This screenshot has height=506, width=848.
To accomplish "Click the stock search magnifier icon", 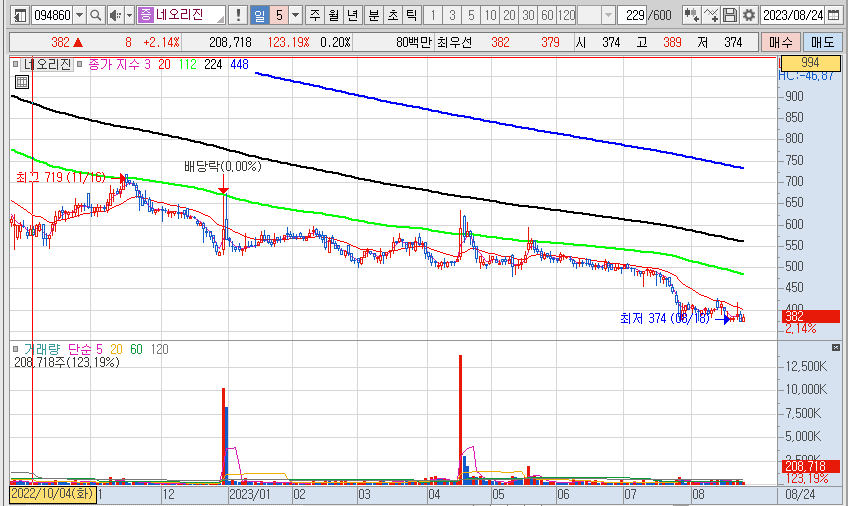I will [96, 15].
